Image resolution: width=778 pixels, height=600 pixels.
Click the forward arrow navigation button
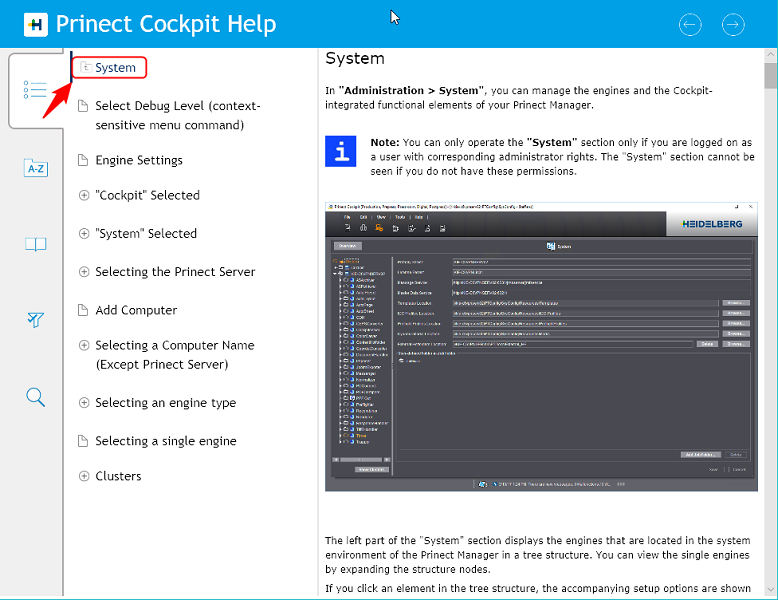[733, 25]
